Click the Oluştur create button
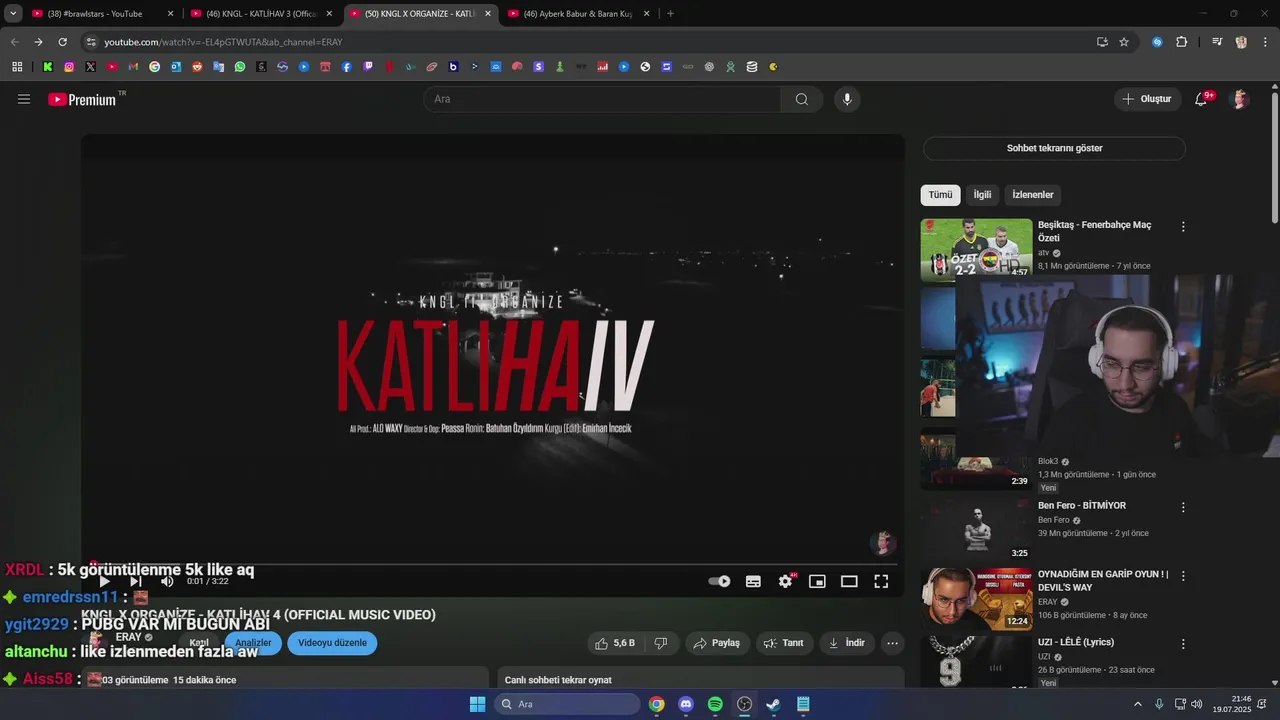This screenshot has width=1280, height=720. 1147,99
